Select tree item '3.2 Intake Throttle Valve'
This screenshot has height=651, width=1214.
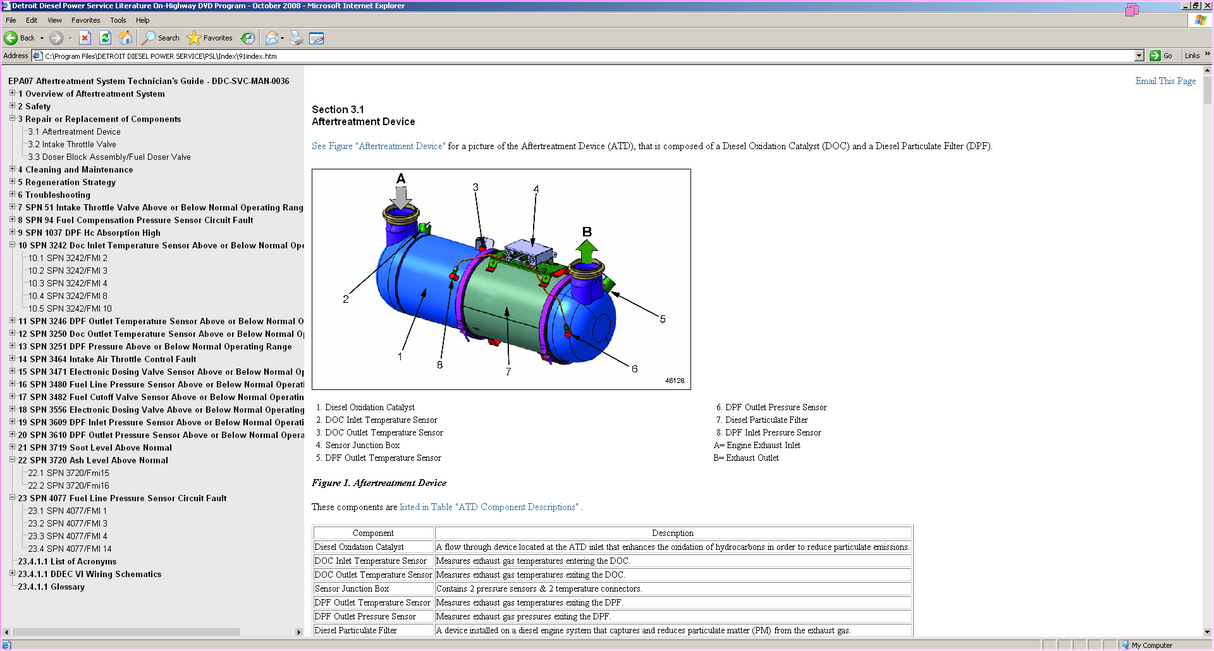click(73, 143)
